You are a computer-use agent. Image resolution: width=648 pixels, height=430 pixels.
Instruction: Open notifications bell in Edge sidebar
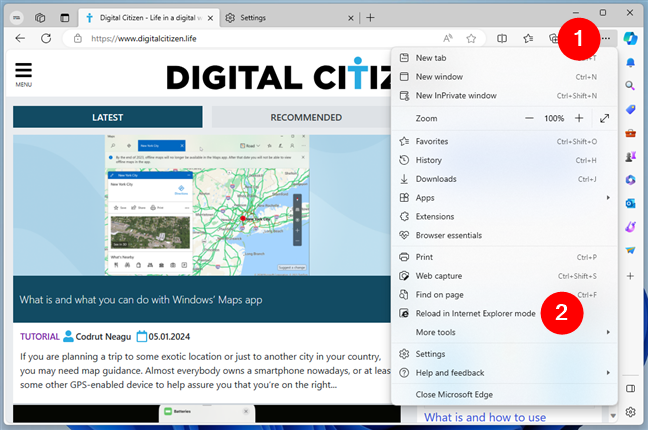coord(630,62)
